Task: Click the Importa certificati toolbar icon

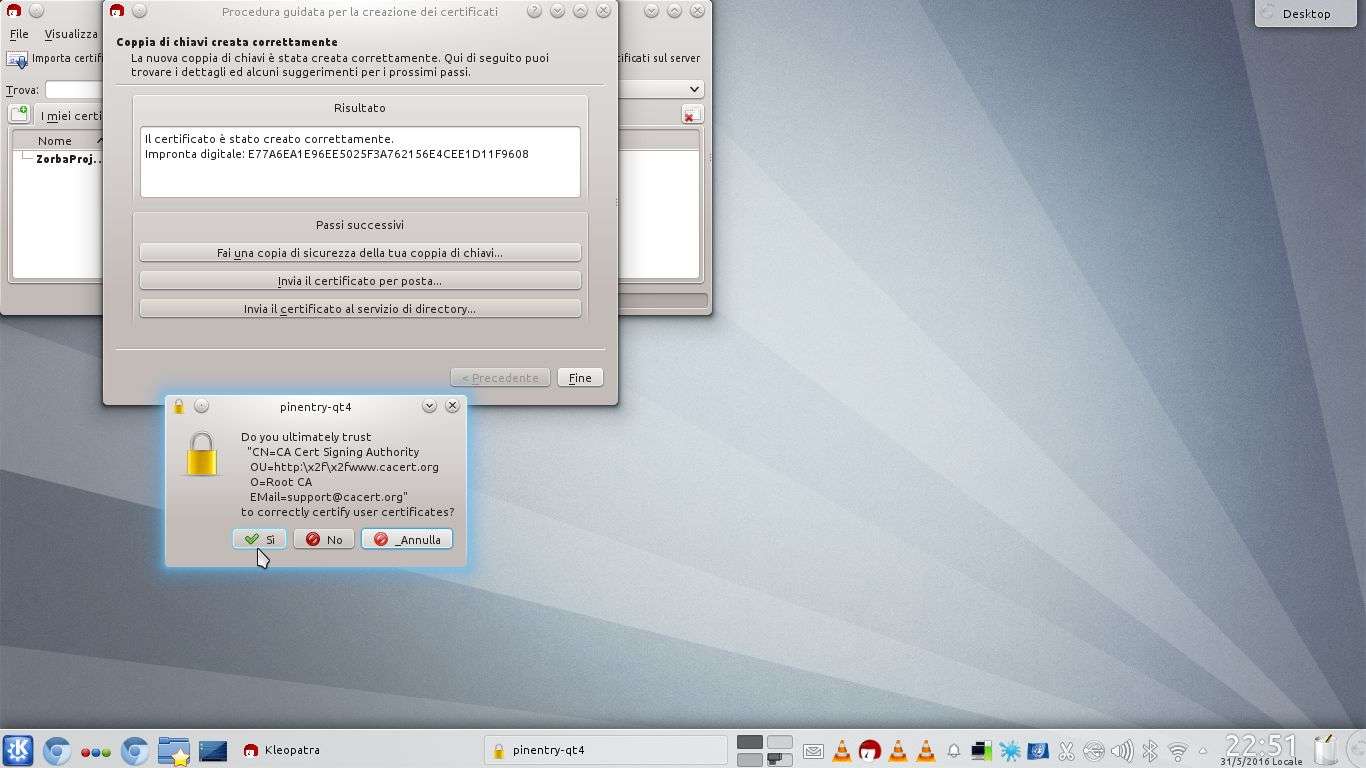Action: coord(17,59)
